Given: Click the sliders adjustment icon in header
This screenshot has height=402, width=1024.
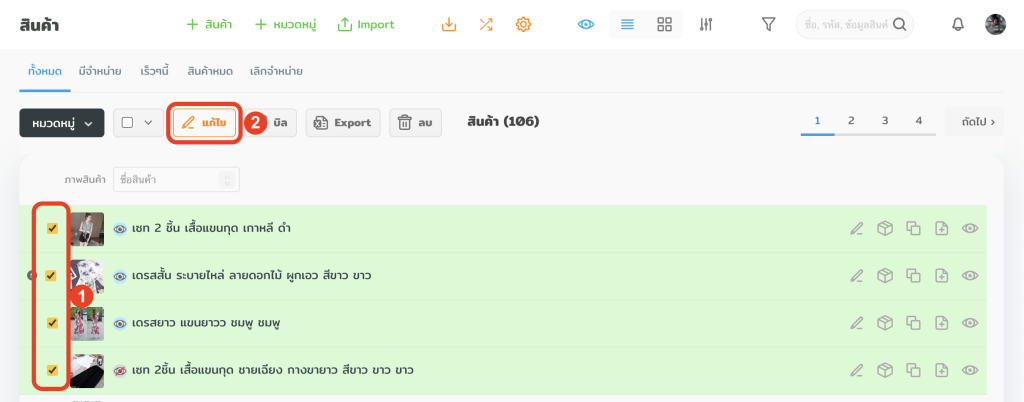Looking at the screenshot, I should tap(706, 24).
